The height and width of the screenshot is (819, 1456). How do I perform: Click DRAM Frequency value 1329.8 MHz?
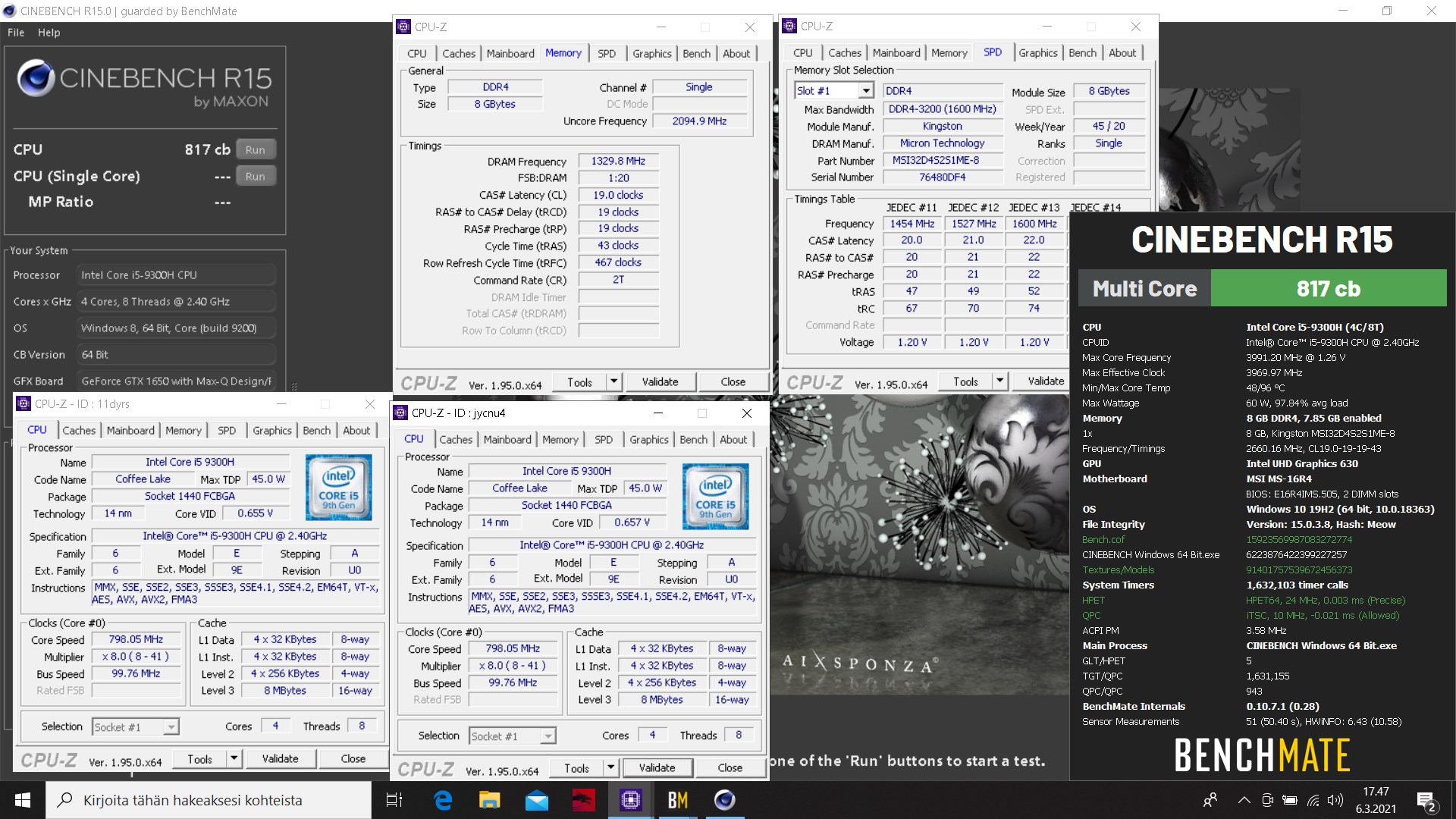tap(618, 161)
